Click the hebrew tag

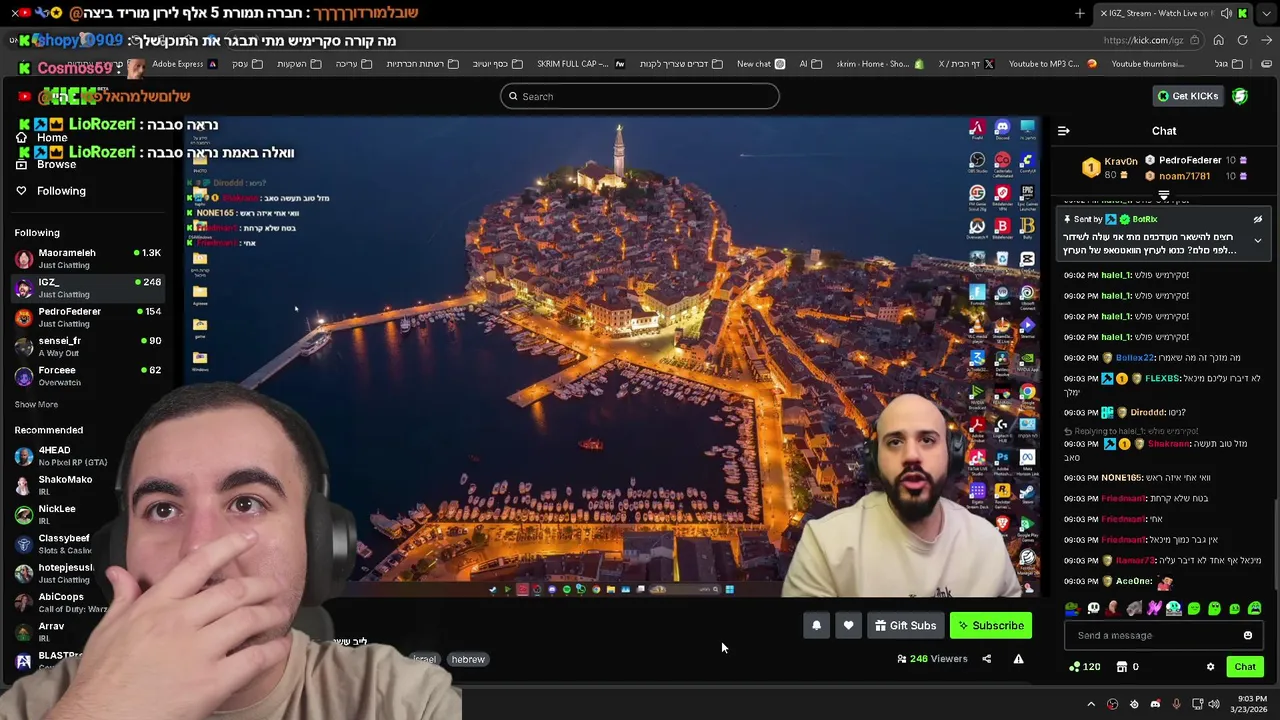468,660
